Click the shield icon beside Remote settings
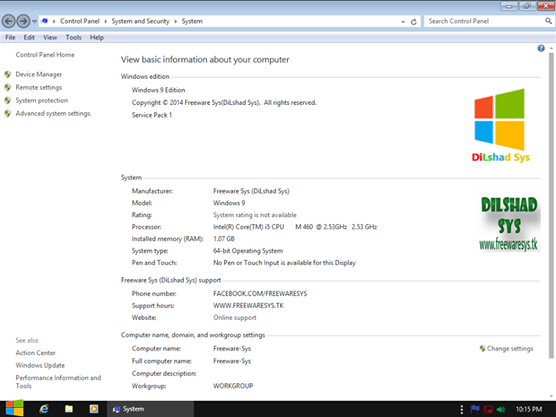This screenshot has height=417, width=556. pos(8,87)
